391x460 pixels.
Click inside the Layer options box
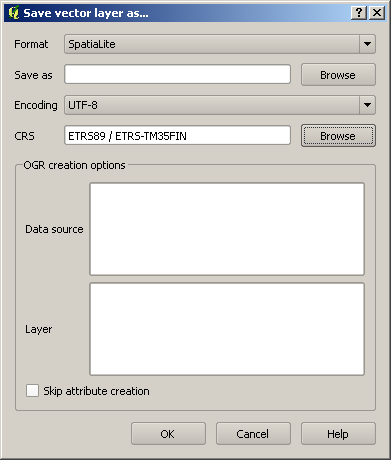pos(227,329)
